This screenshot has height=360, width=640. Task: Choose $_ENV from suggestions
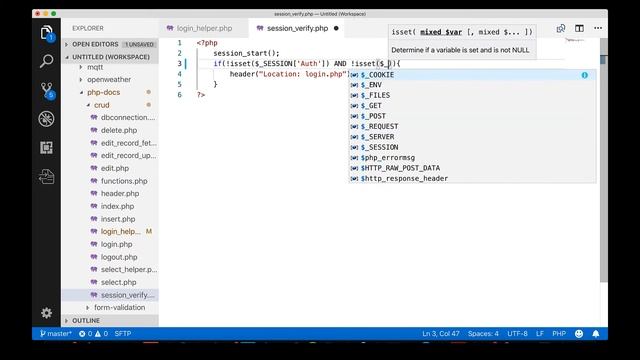tap(473, 85)
